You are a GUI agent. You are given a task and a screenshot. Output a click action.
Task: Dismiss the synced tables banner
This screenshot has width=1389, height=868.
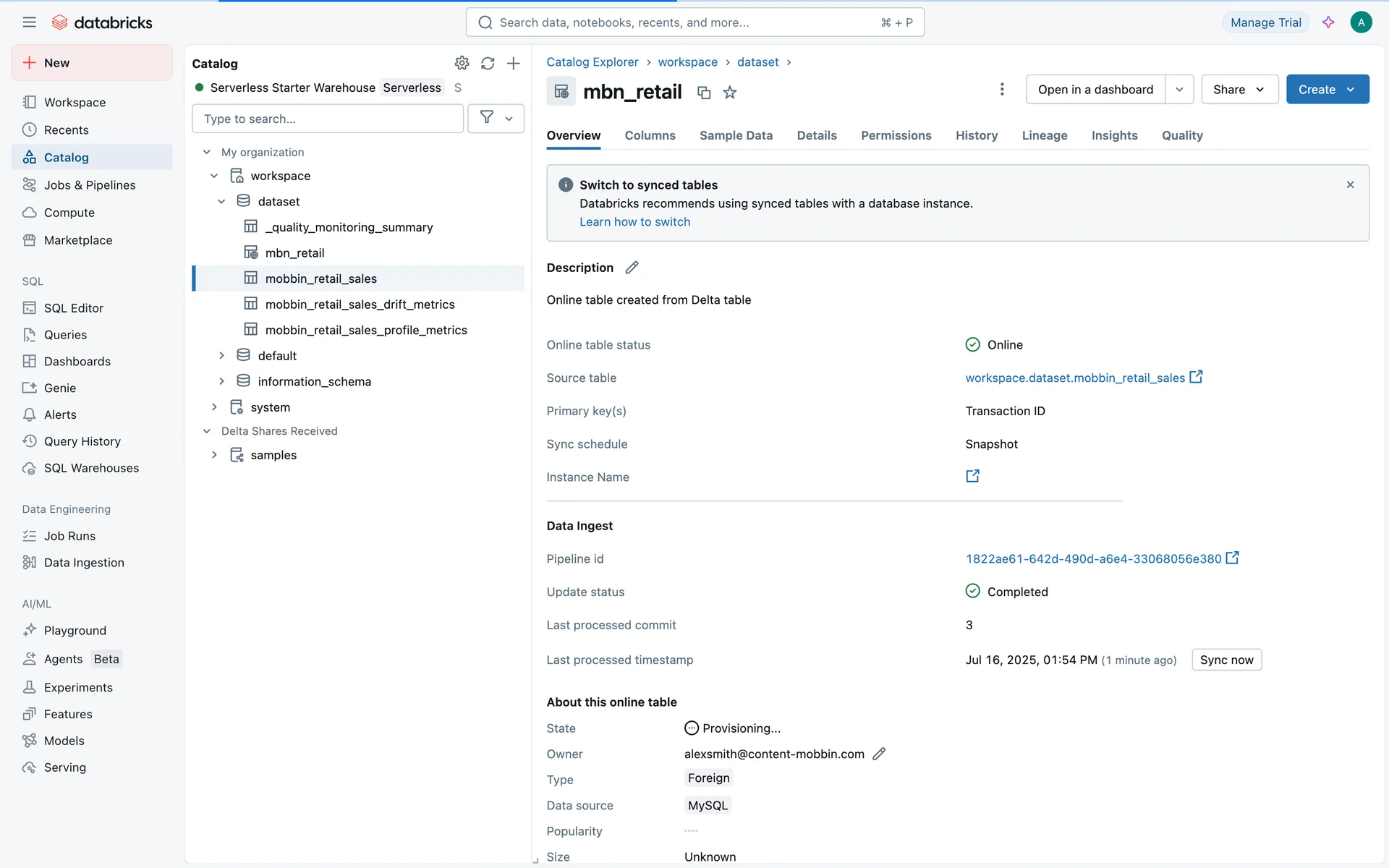coord(1350,185)
